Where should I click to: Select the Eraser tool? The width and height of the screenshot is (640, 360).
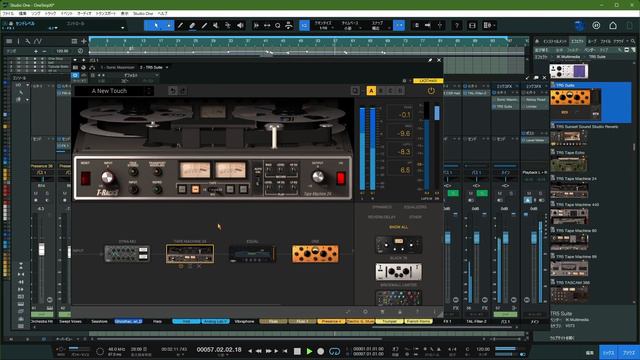click(192, 25)
